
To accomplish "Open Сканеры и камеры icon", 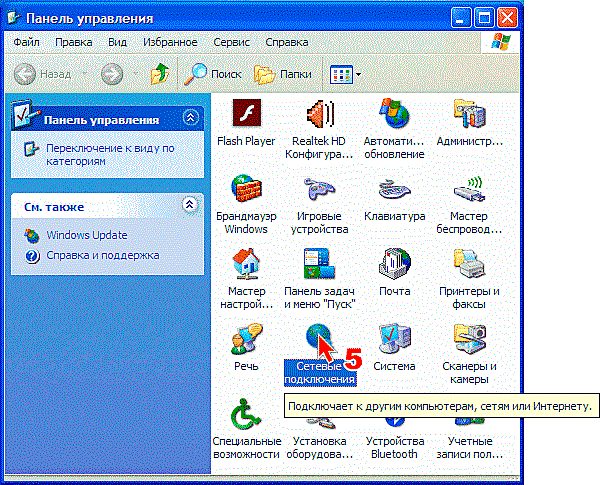I will coord(470,338).
